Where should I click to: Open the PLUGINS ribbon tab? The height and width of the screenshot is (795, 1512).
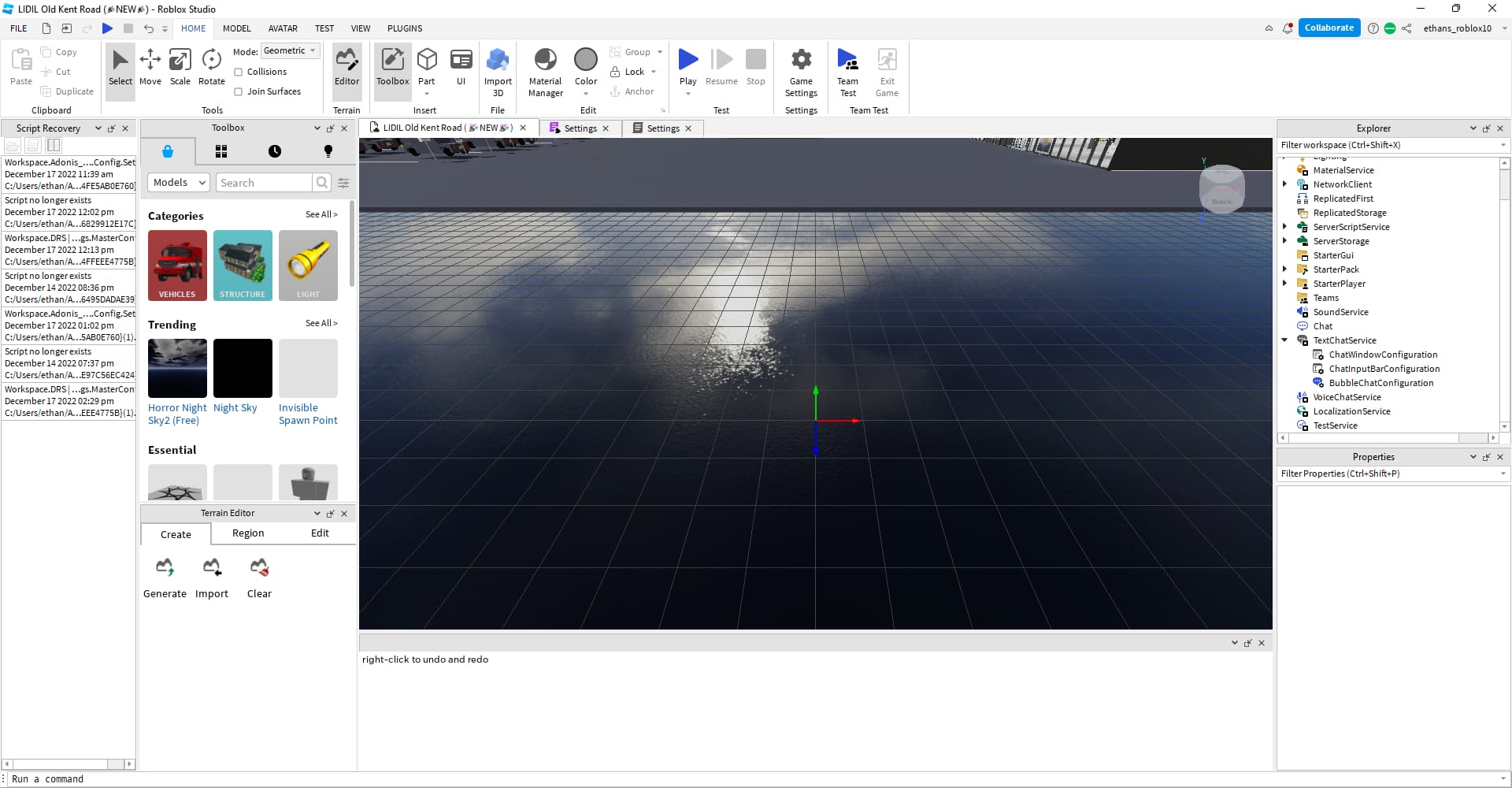405,28
